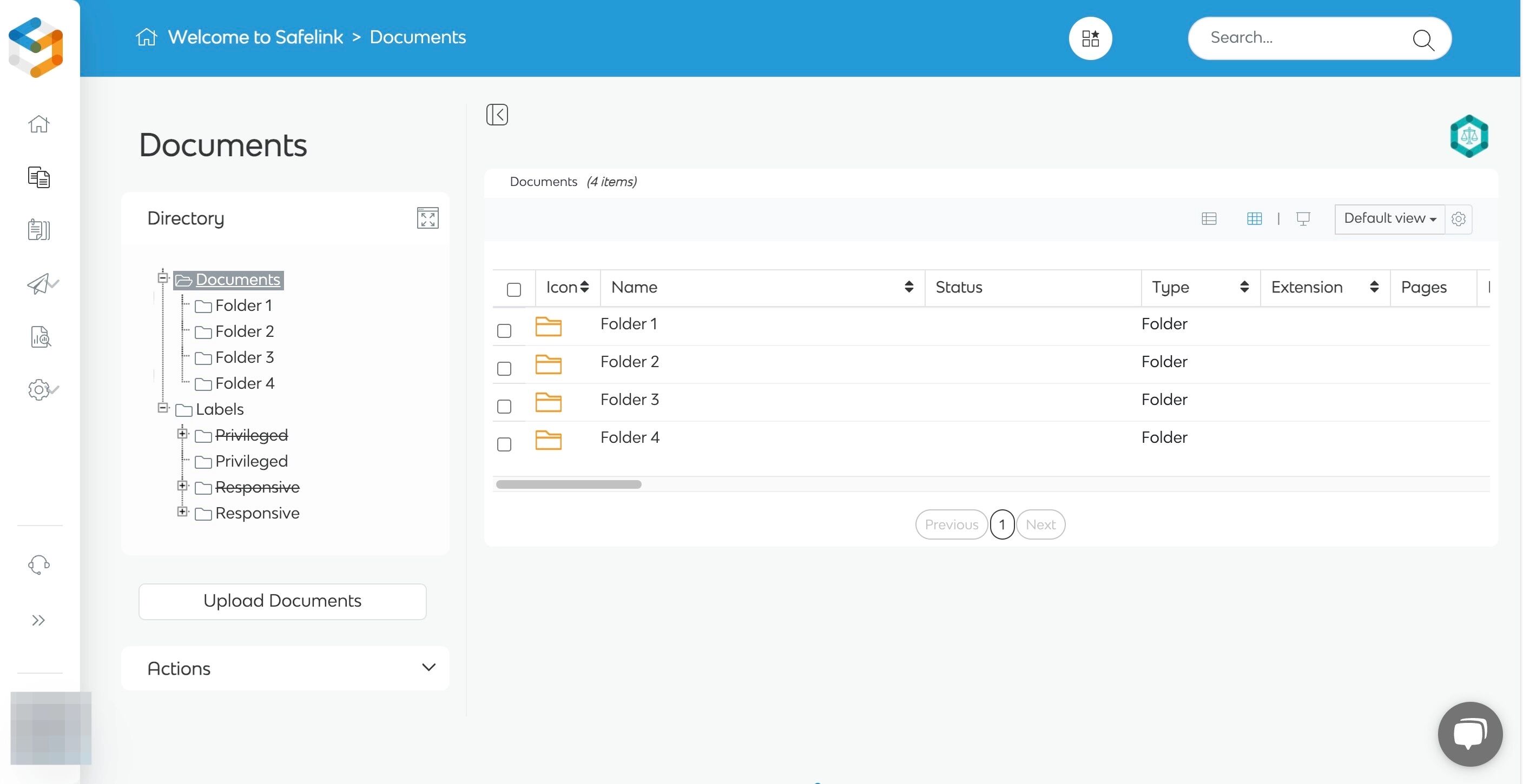Collapse the Labels tree node
This screenshot has width=1523, height=784.
point(163,408)
